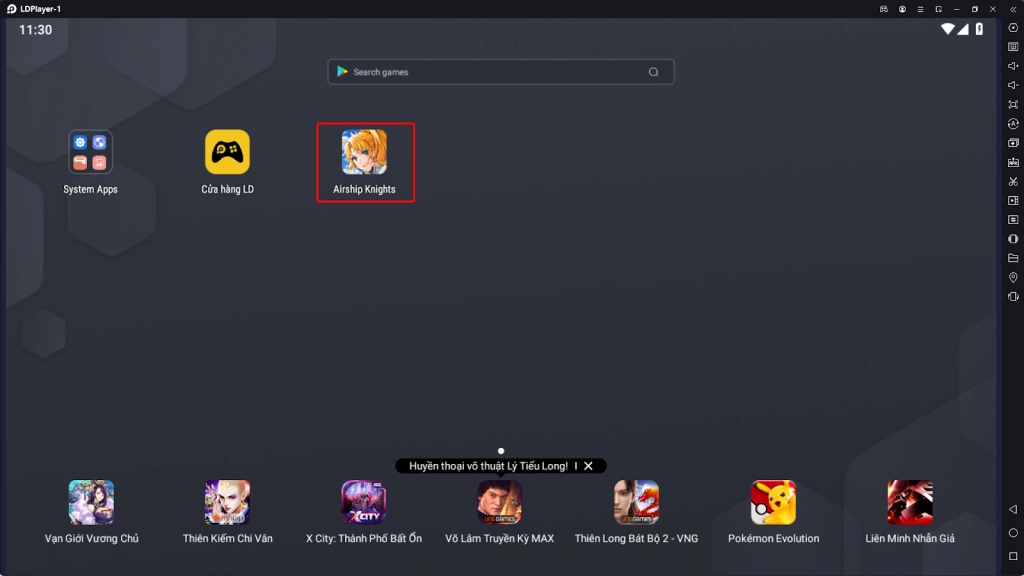Open the hamburger menu in title bar

click(920, 9)
